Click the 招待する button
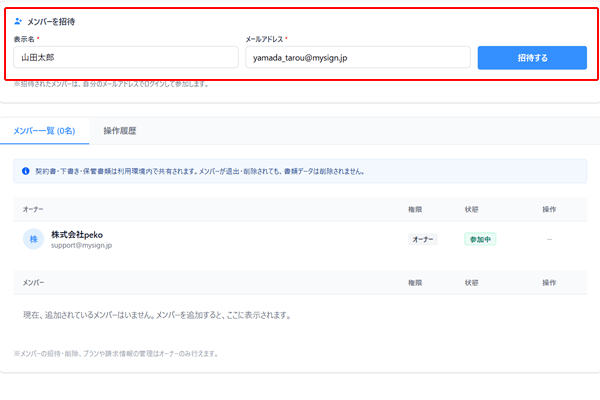600x400 pixels. (532, 58)
